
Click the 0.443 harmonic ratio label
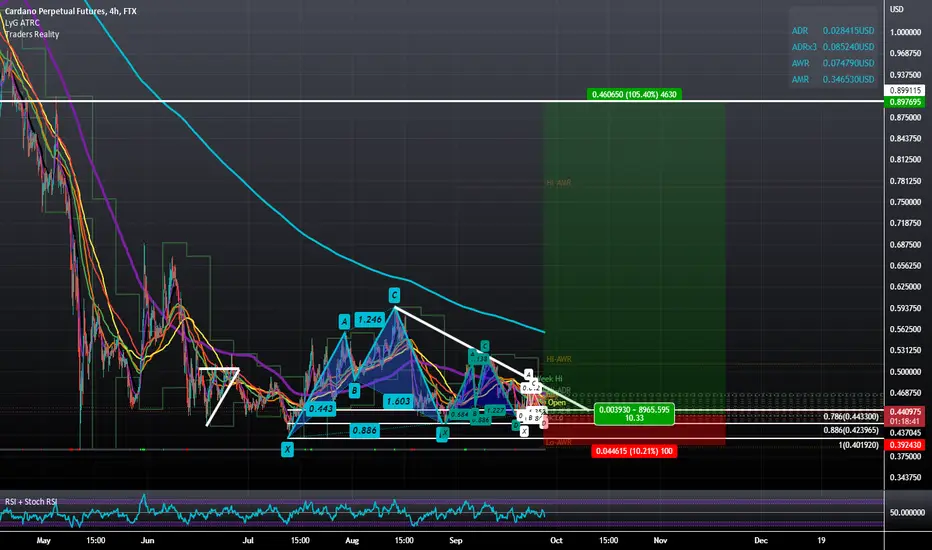[x=321, y=408]
